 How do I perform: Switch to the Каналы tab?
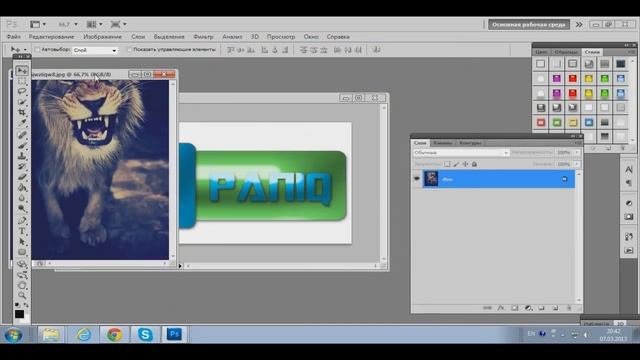(442, 143)
